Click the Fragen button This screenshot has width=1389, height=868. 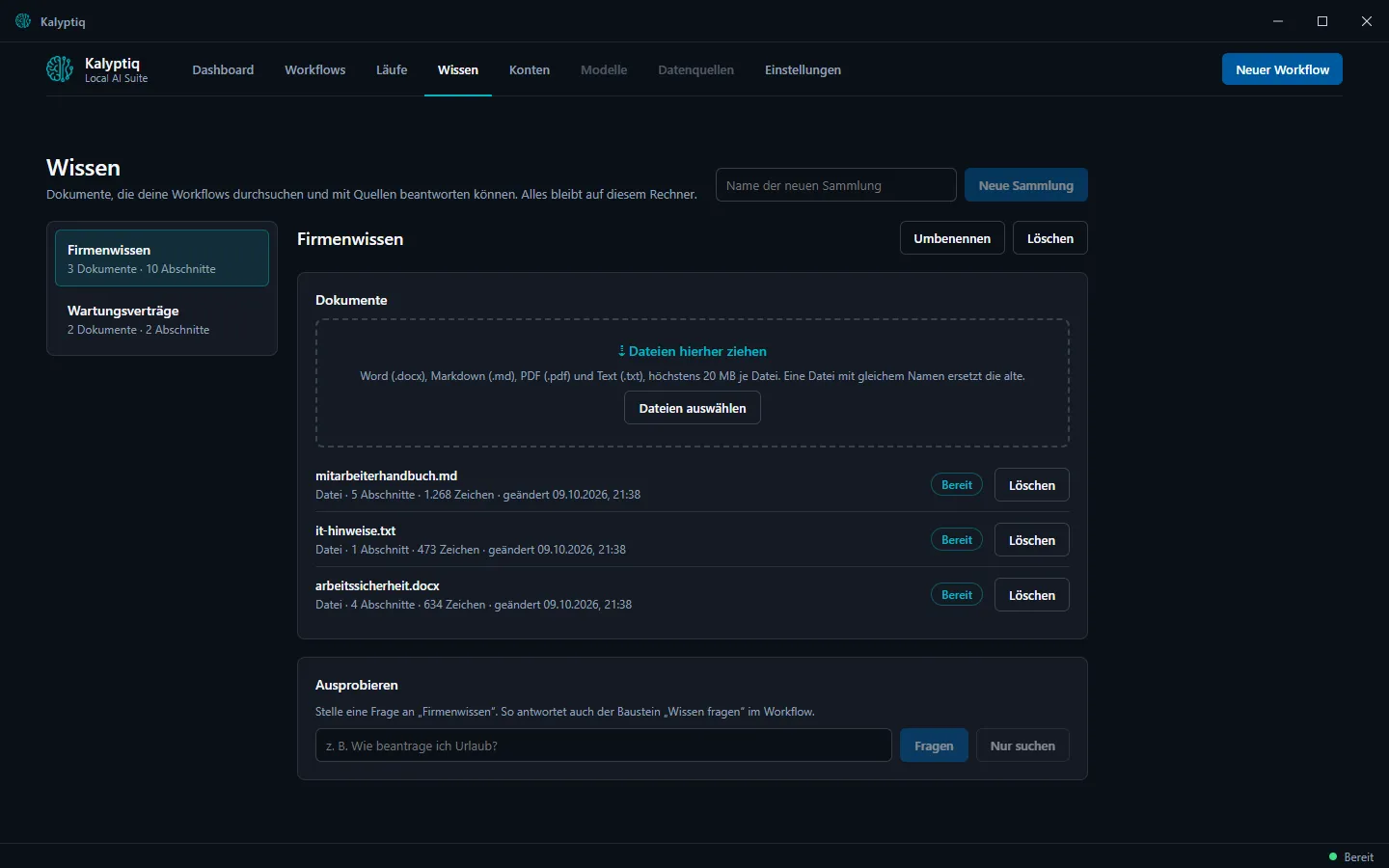tap(934, 746)
